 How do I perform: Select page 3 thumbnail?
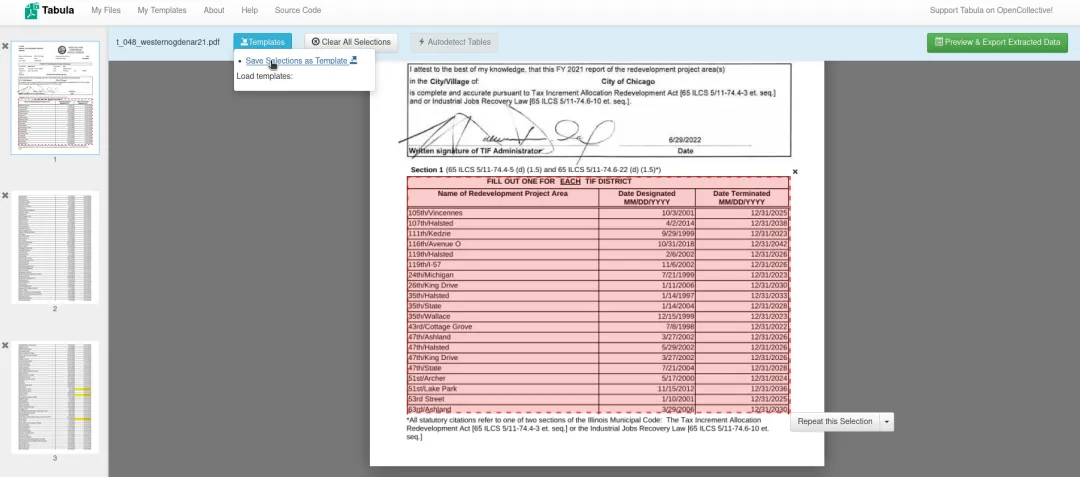(x=55, y=396)
